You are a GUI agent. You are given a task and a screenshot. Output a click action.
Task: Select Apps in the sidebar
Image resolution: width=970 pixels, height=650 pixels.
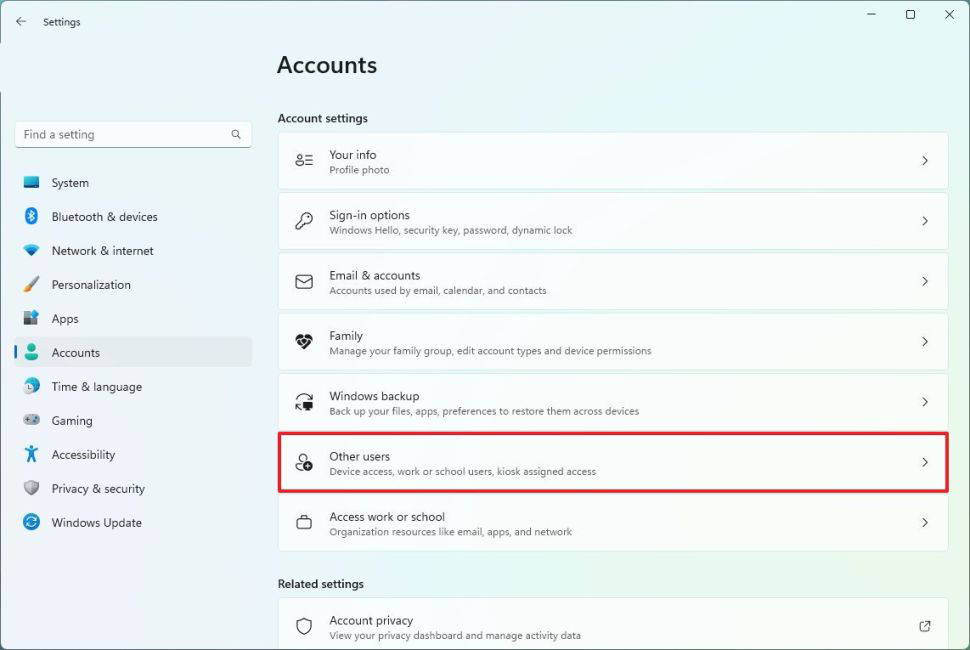pyautogui.click(x=65, y=319)
